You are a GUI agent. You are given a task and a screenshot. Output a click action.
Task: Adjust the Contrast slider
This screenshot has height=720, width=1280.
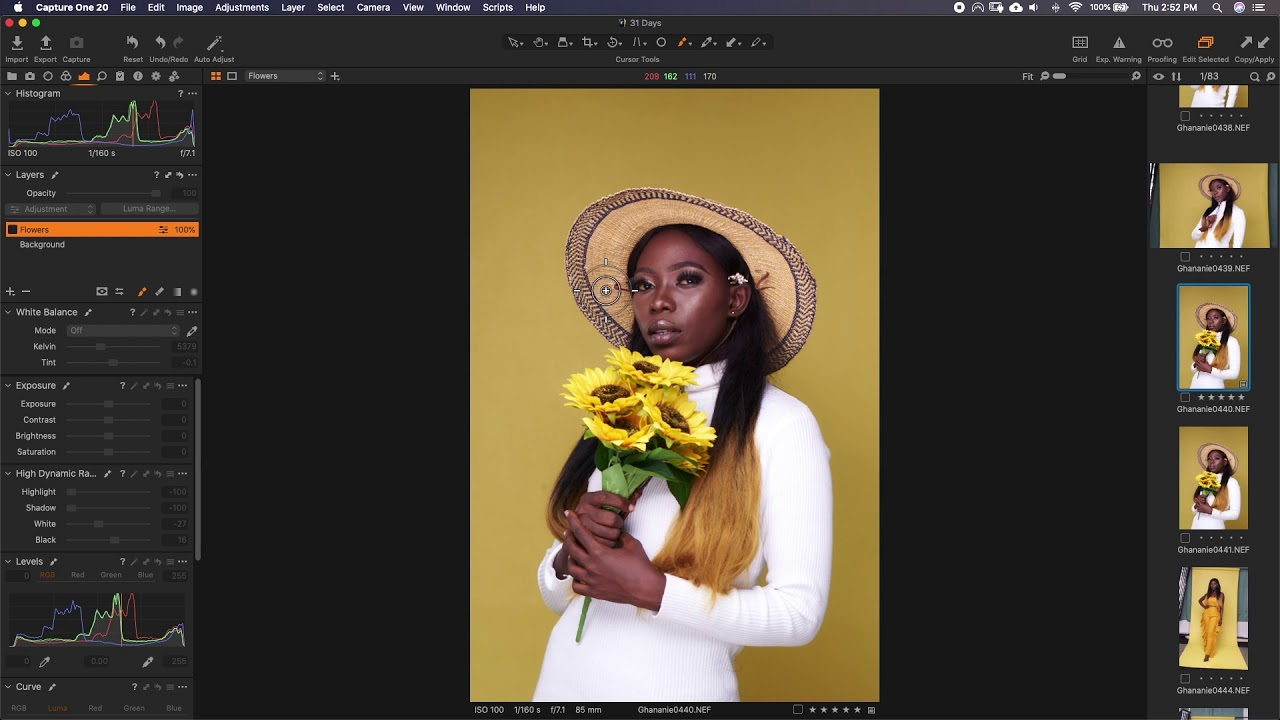coord(109,420)
